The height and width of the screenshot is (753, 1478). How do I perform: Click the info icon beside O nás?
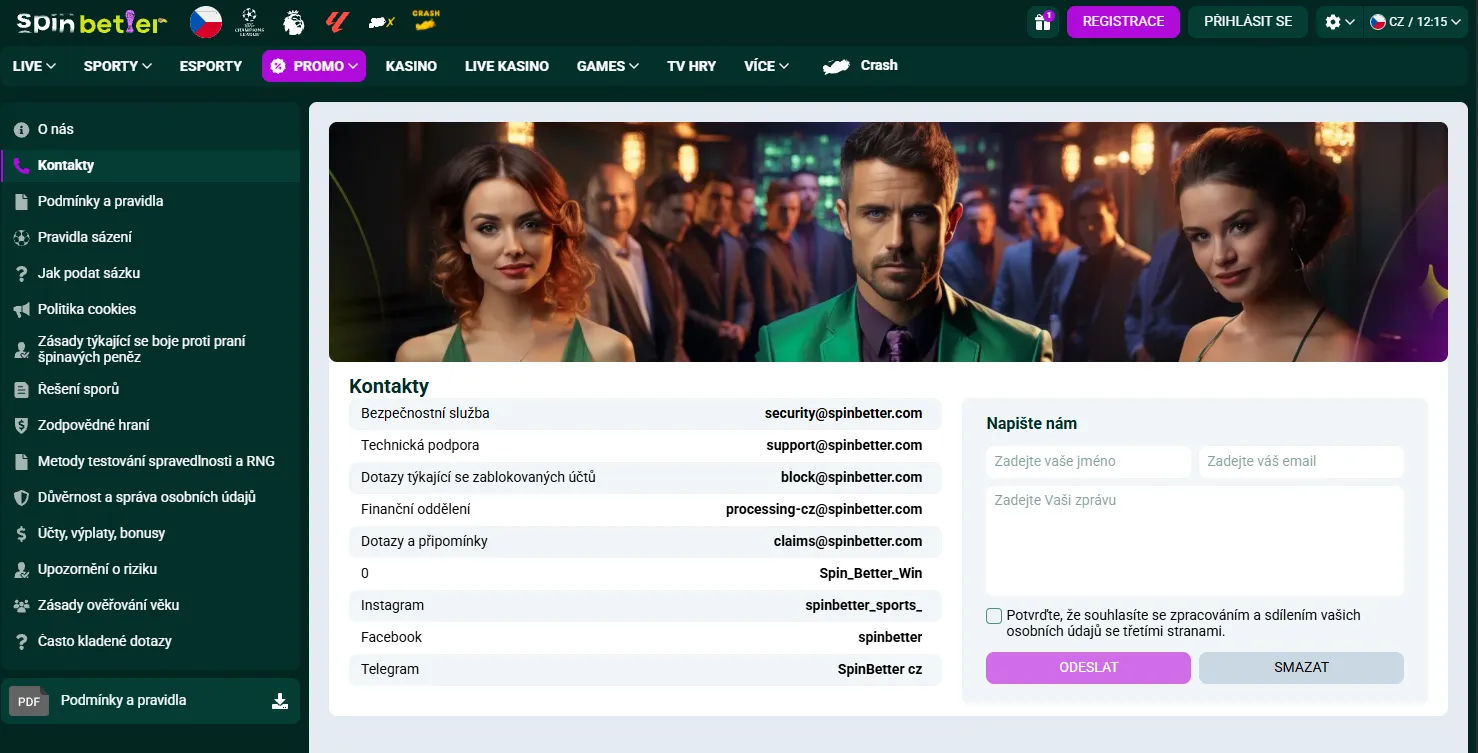click(21, 129)
